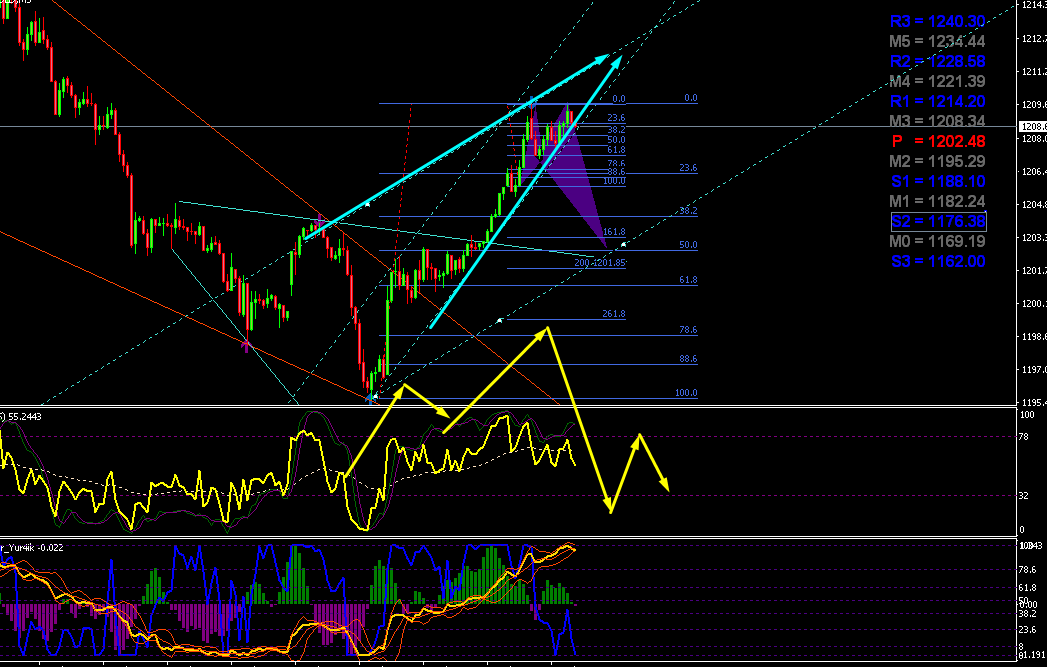Viewport: 1047px width, 667px height.
Task: Click the M2 = 1195.29 midpoint label
Action: point(937,161)
